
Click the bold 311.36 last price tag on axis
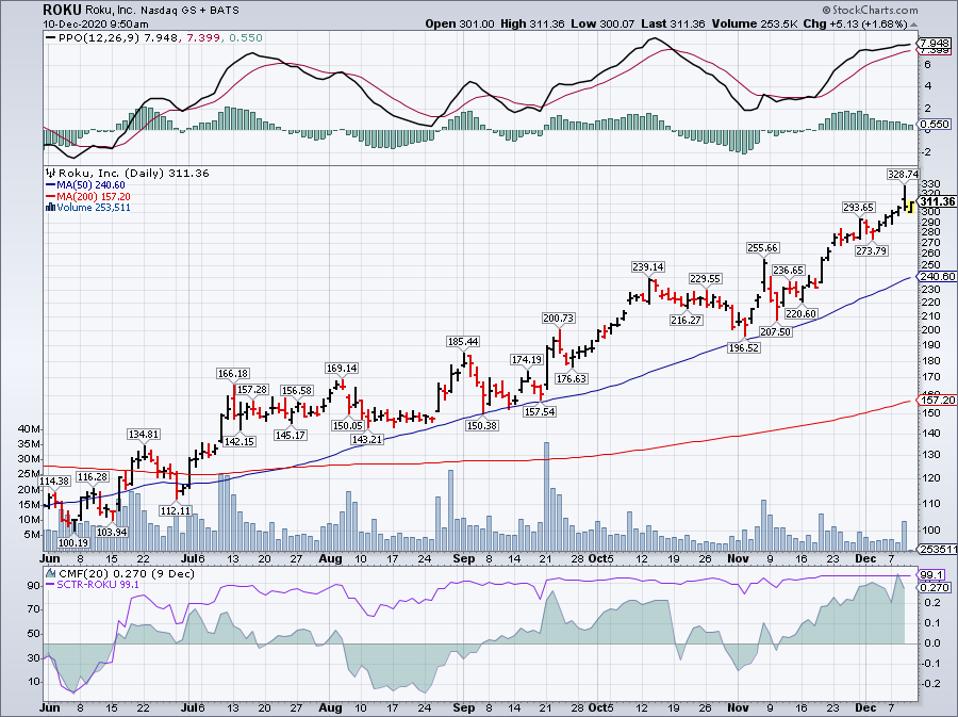[x=937, y=202]
